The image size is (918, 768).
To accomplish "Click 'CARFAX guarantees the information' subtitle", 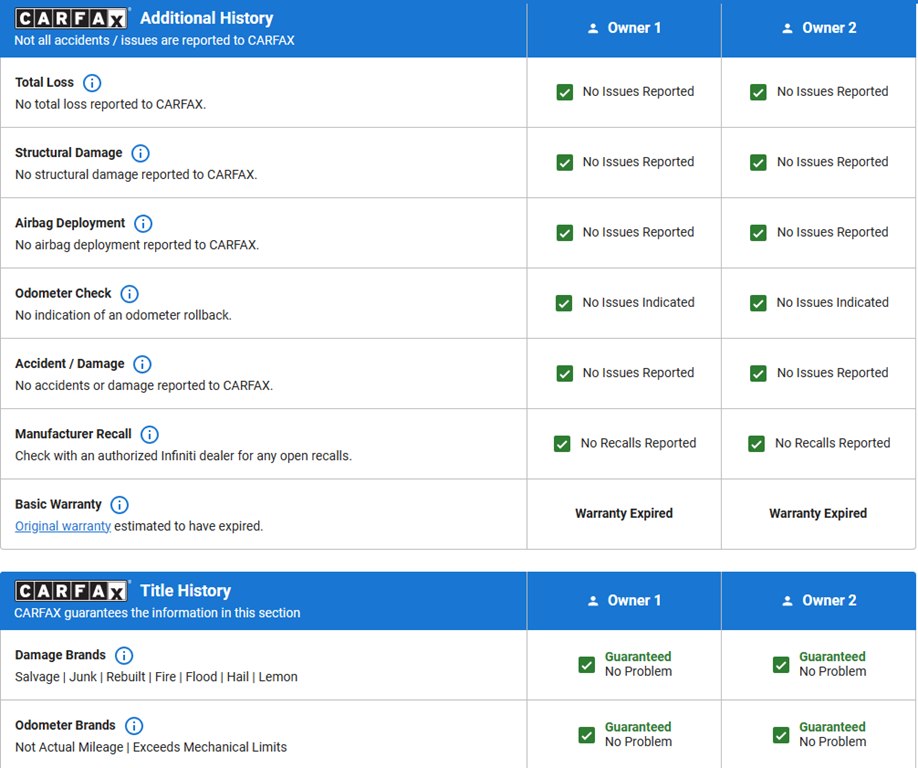I will click(x=157, y=613).
